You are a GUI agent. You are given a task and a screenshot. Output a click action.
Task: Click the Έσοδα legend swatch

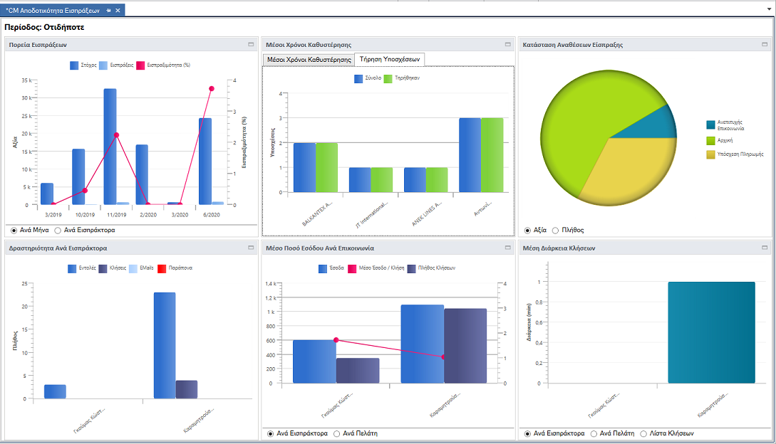[323, 268]
